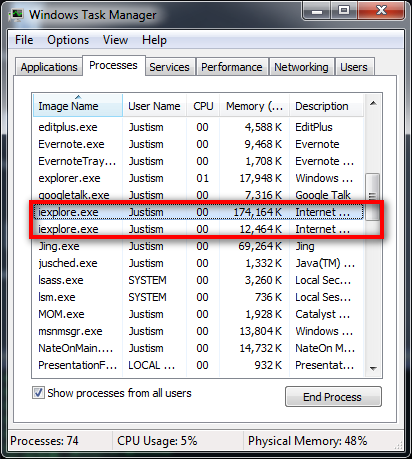Open the Performance tab
This screenshot has width=412, height=459.
232,67
